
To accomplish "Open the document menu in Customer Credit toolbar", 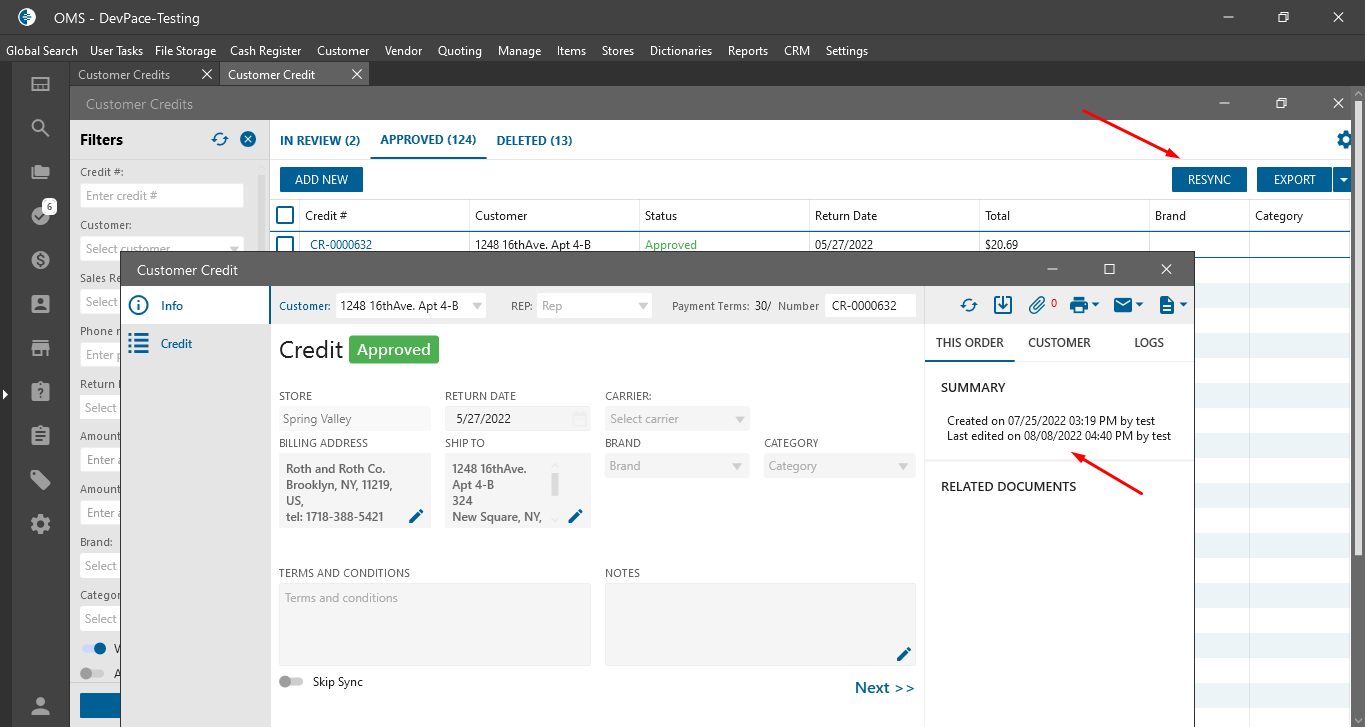I will point(1172,305).
